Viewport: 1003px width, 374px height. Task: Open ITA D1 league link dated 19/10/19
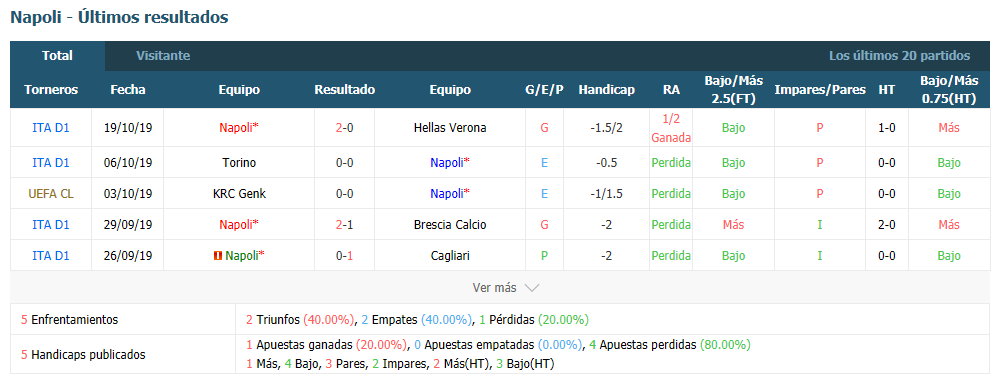[x=51, y=127]
